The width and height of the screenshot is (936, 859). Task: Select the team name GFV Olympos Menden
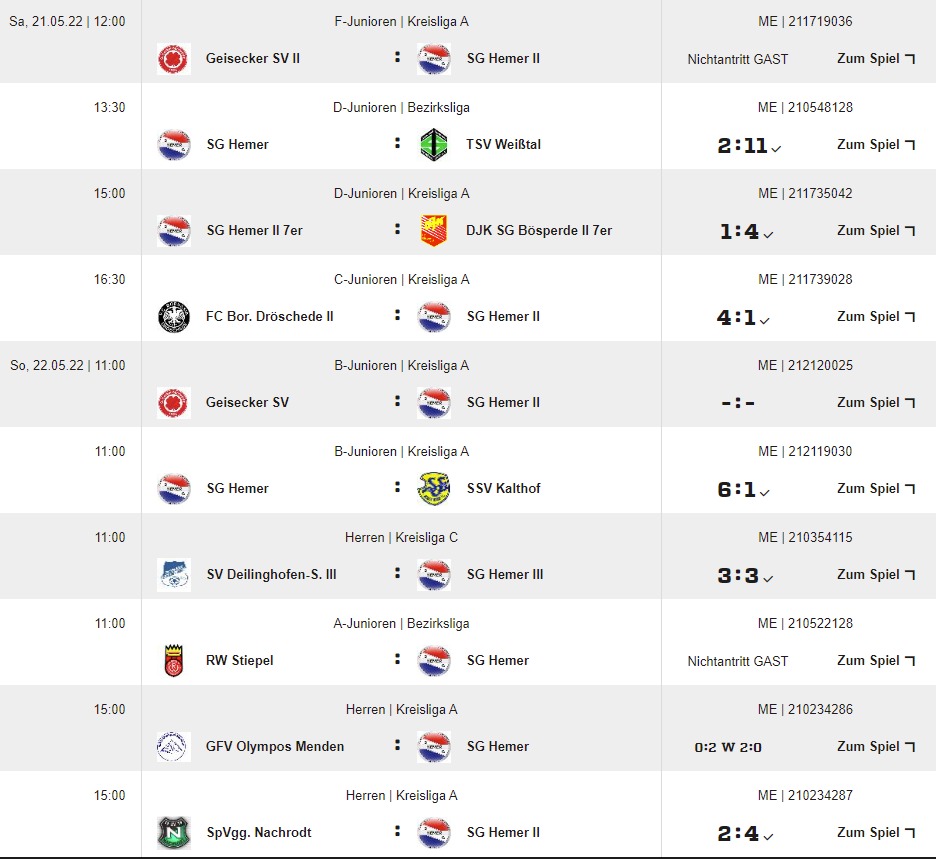click(275, 747)
